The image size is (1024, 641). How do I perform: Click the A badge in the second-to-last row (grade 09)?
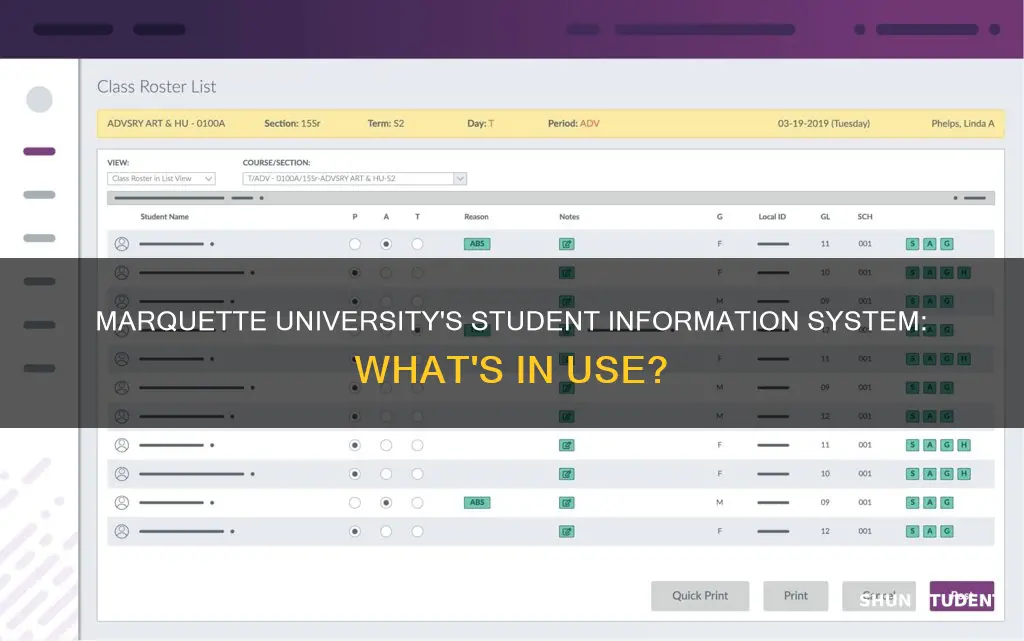pyautogui.click(x=929, y=503)
